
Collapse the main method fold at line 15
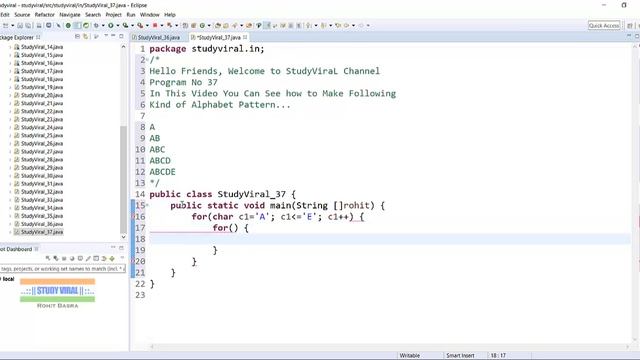point(147,205)
